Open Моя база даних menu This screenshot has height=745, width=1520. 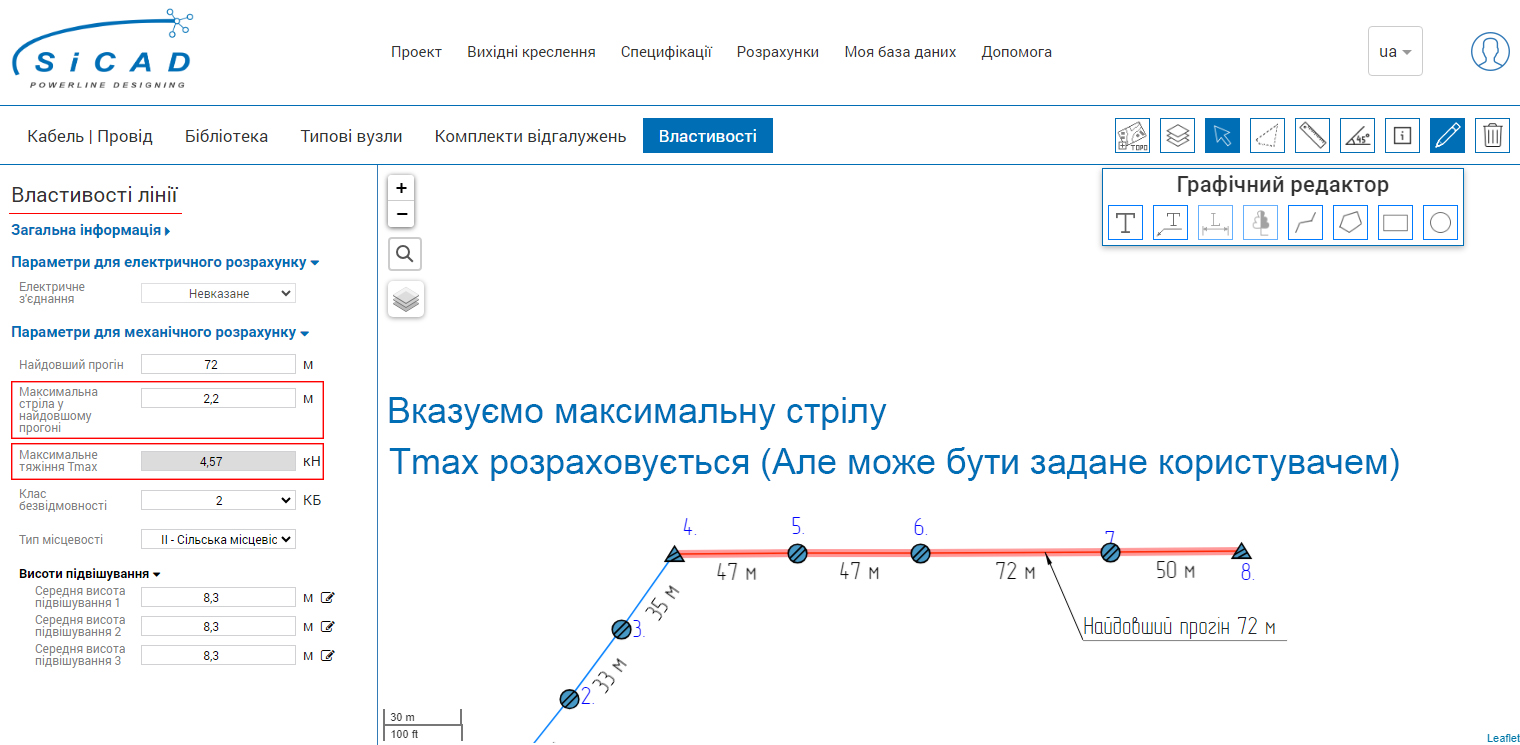click(x=900, y=52)
